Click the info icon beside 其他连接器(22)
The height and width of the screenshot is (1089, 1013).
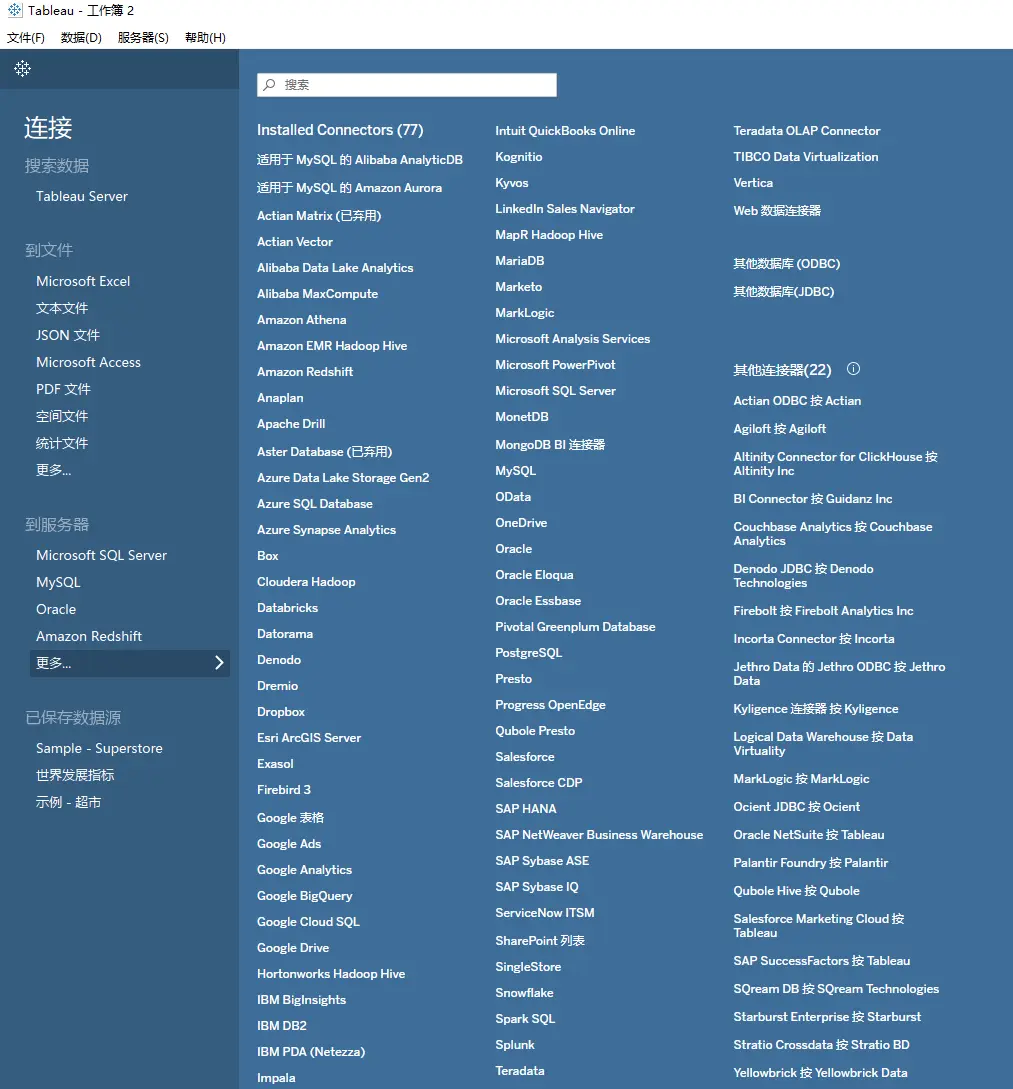point(853,369)
